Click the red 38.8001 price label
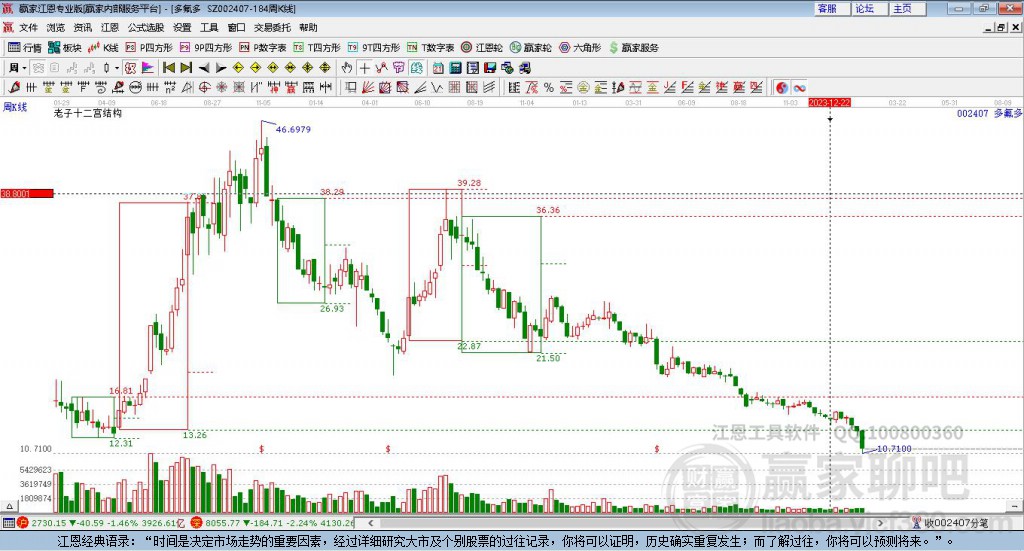1024x551 pixels. pos(27,194)
